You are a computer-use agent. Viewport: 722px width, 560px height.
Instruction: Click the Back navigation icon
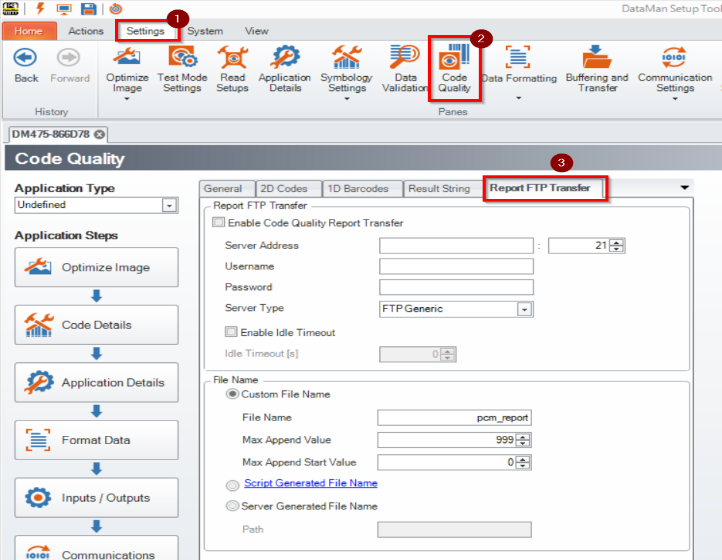coord(25,58)
